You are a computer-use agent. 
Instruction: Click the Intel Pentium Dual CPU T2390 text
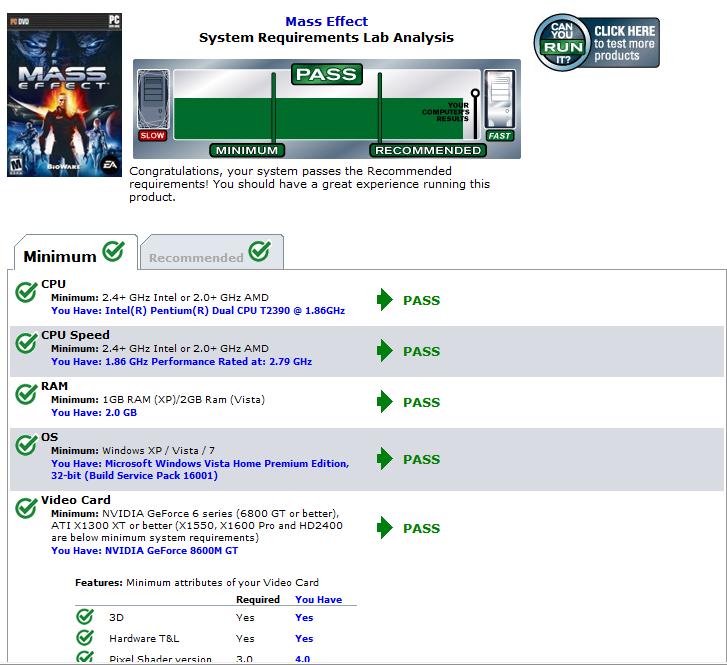tap(225, 311)
